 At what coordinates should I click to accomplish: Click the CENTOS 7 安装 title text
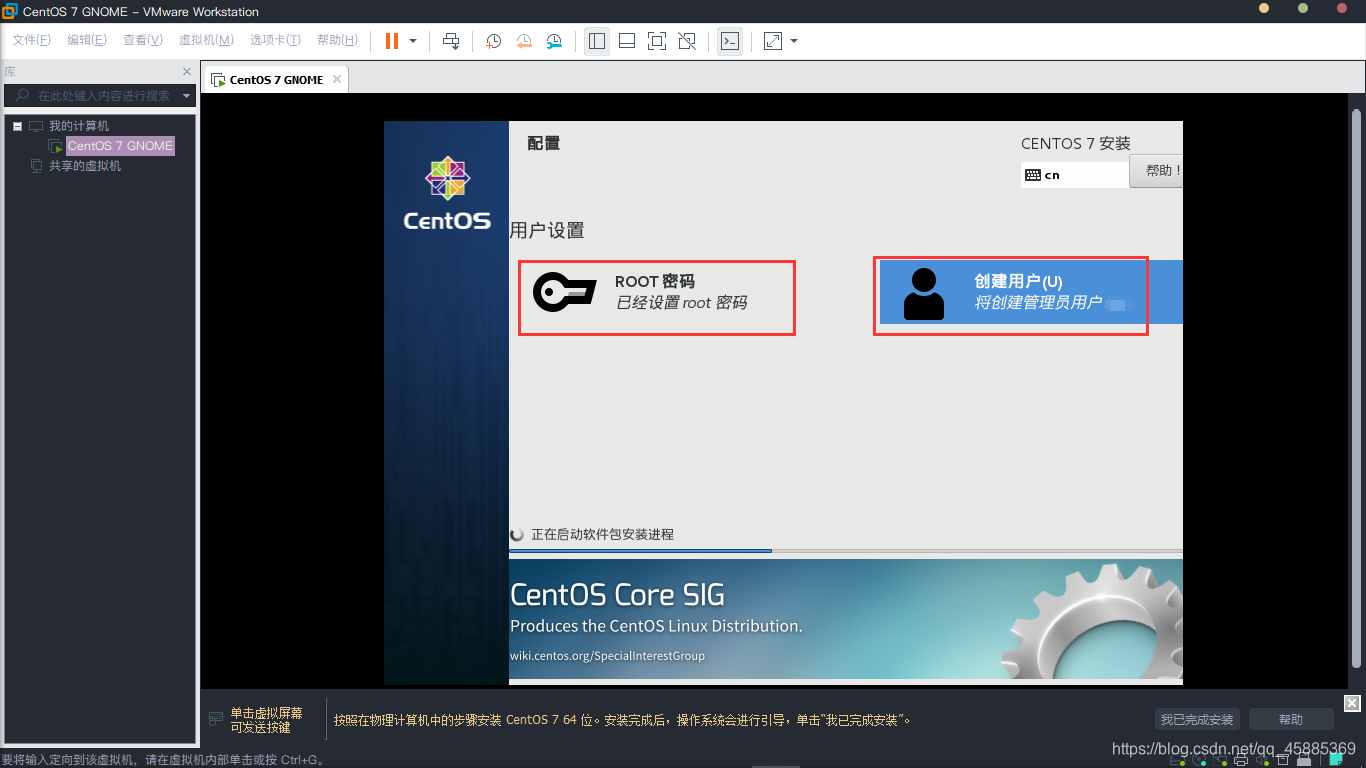[1076, 144]
